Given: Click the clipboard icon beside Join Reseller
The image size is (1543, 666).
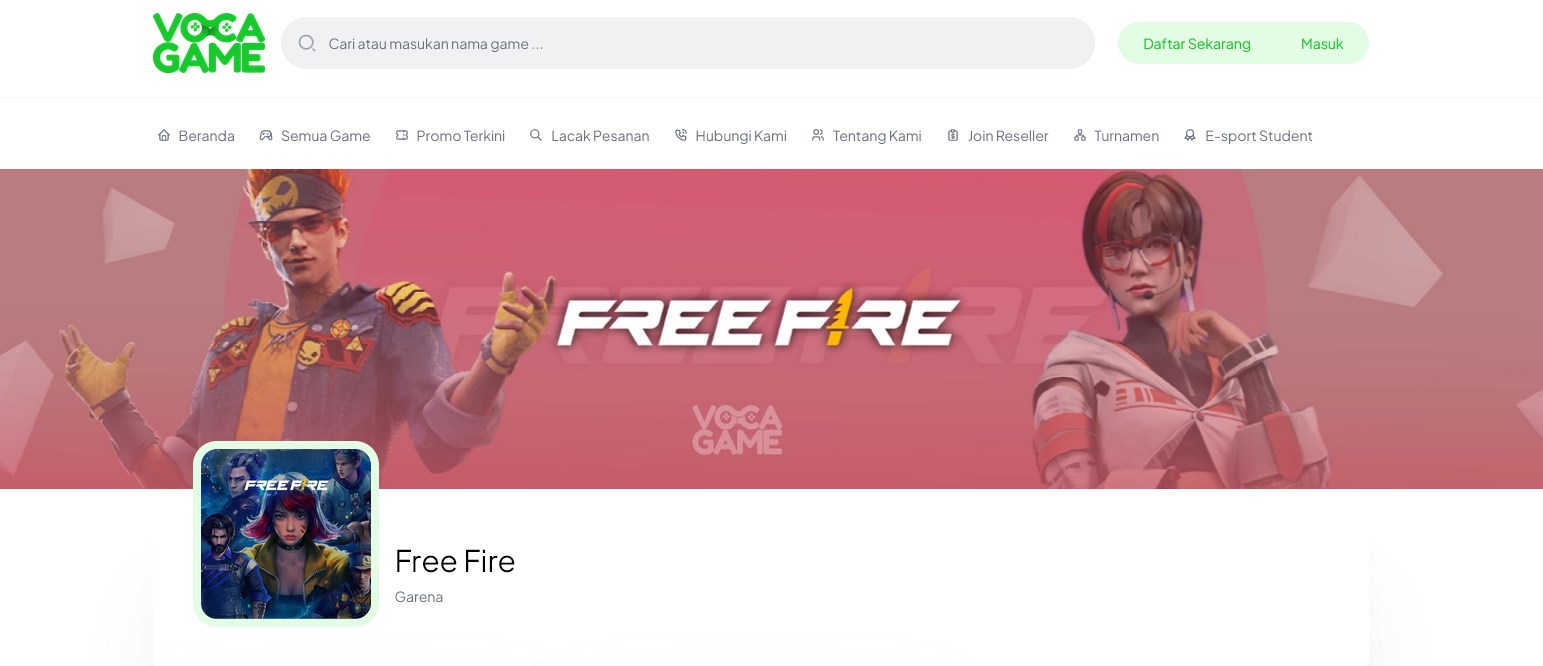Looking at the screenshot, I should 953,135.
